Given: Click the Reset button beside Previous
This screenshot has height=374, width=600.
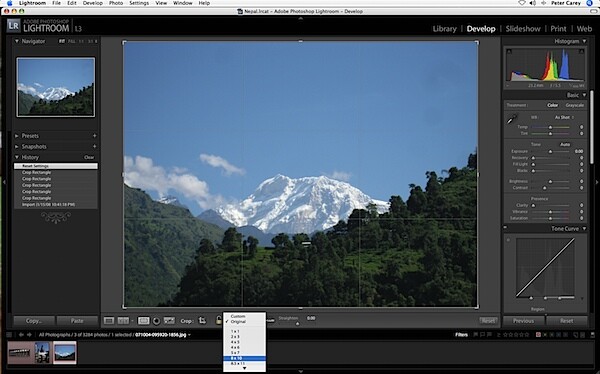Looking at the screenshot, I should (566, 321).
